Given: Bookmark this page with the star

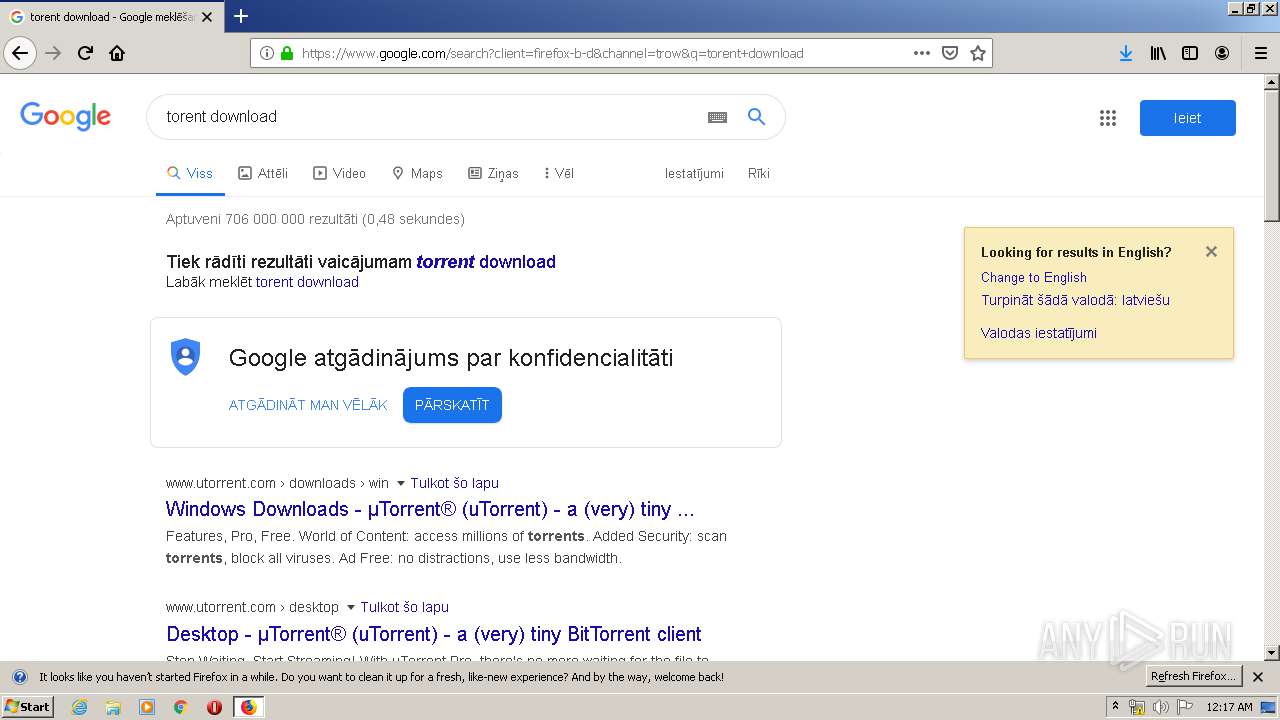Looking at the screenshot, I should (978, 53).
